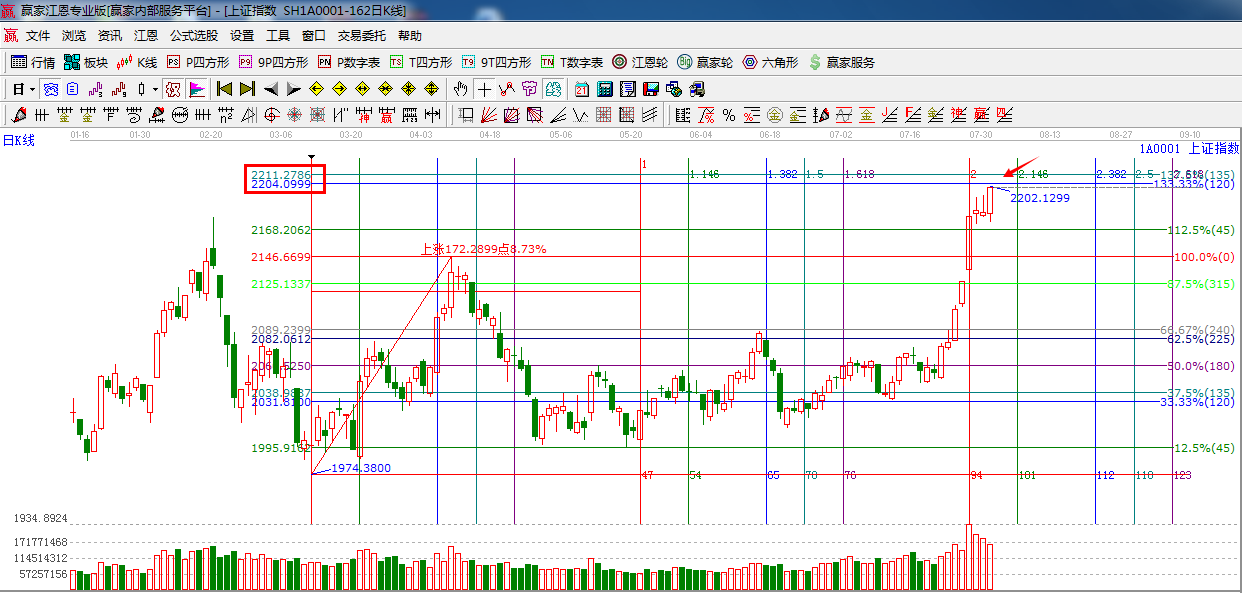Screen dimensions: 1242x593
Task: Expand the candlestick style dropdown arrow
Action: pyautogui.click(x=154, y=89)
